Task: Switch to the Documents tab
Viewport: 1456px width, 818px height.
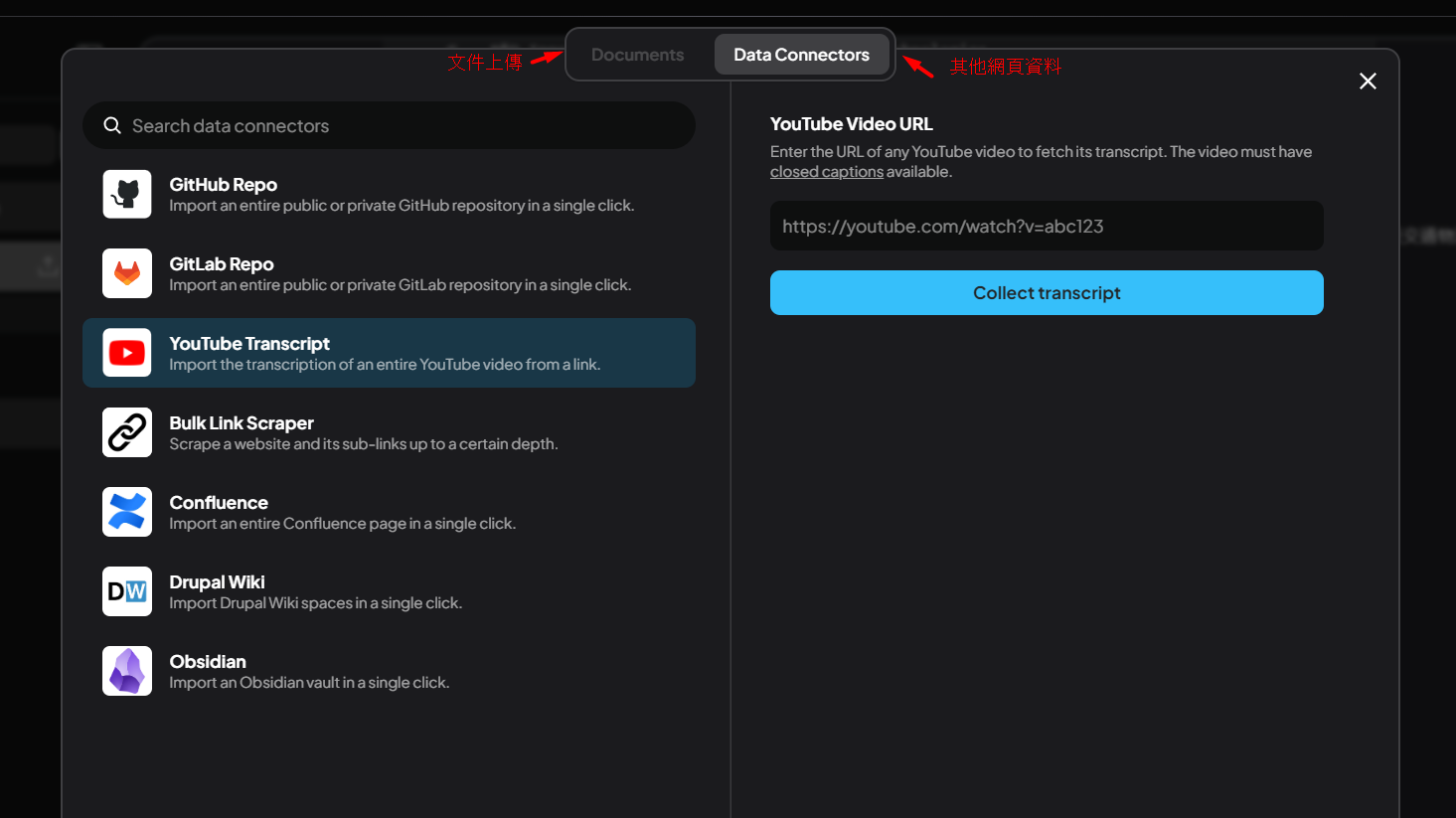Action: [637, 55]
